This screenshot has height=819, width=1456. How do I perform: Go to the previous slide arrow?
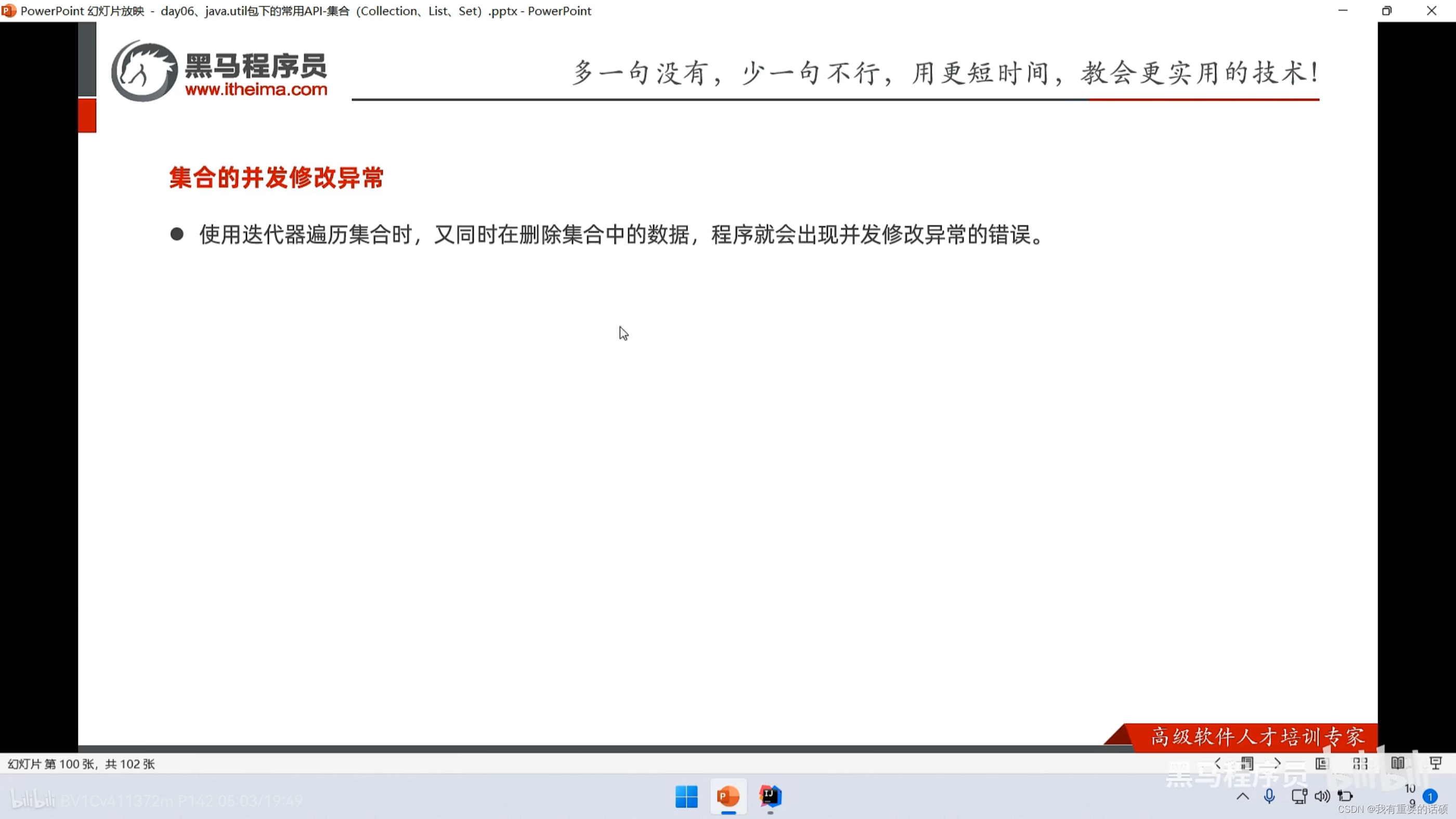(1217, 763)
